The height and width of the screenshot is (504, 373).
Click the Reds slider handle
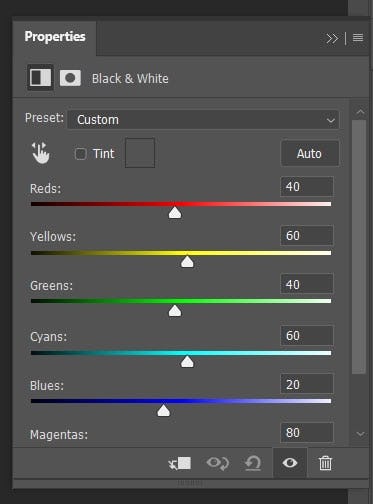pos(175,213)
